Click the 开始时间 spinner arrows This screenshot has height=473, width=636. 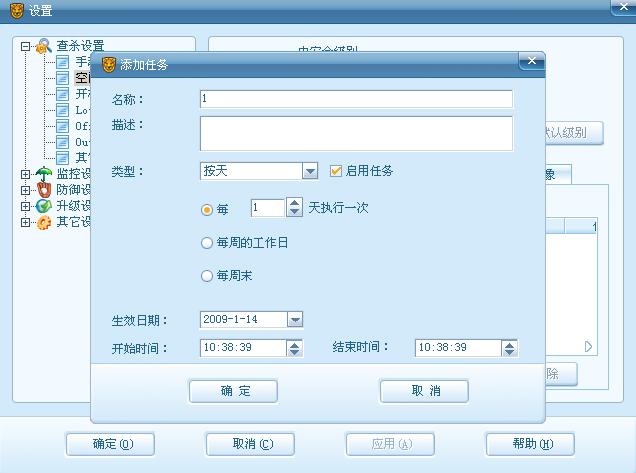pyautogui.click(x=294, y=348)
